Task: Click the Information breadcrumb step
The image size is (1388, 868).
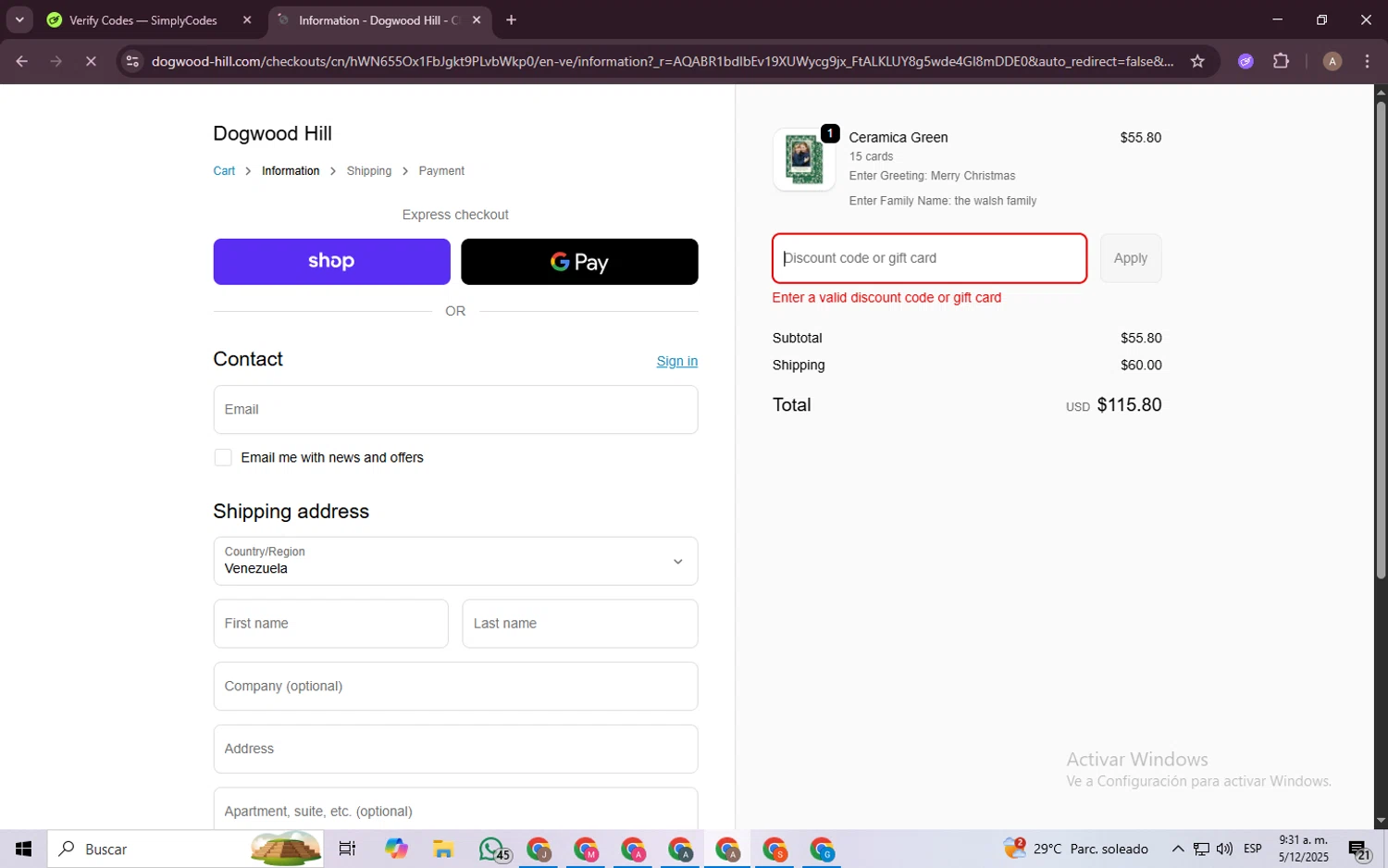Action: 291,171
